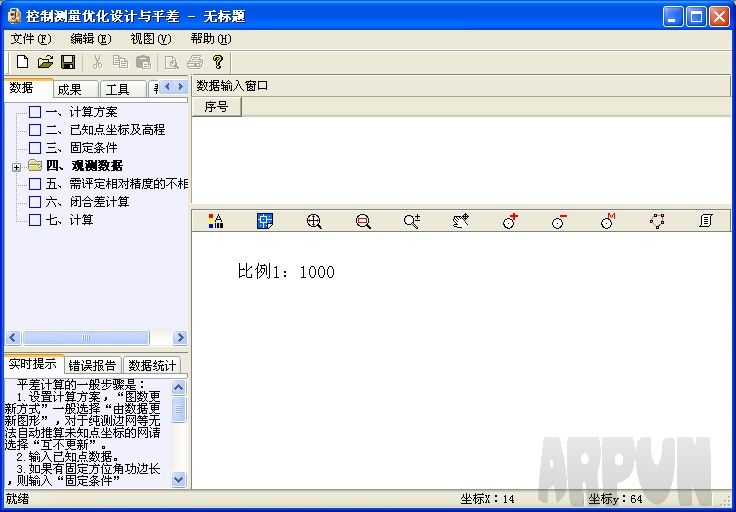Viewport: 736px width, 512px height.
Task: Save the project with the floppy disk icon
Action: point(68,62)
